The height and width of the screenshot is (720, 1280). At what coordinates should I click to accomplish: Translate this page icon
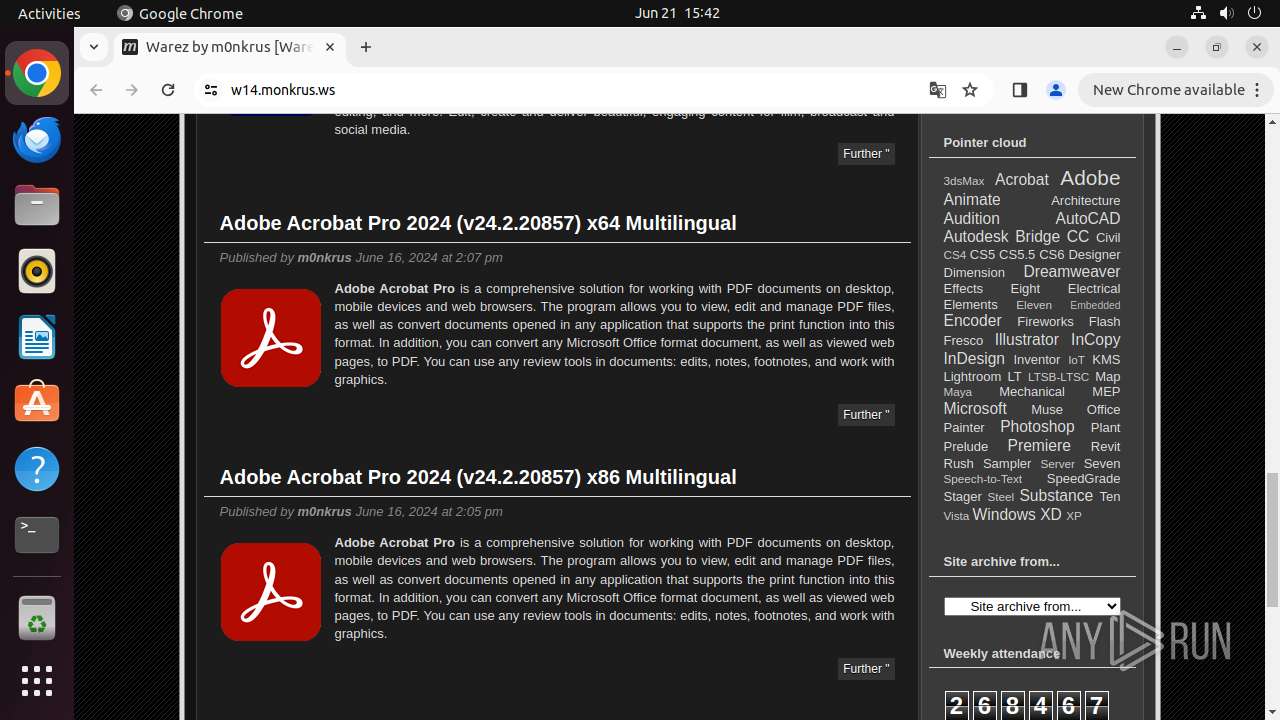(x=937, y=90)
